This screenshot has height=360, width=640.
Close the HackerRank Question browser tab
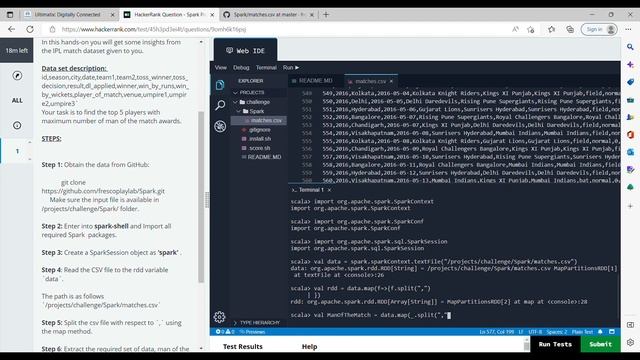point(212,15)
